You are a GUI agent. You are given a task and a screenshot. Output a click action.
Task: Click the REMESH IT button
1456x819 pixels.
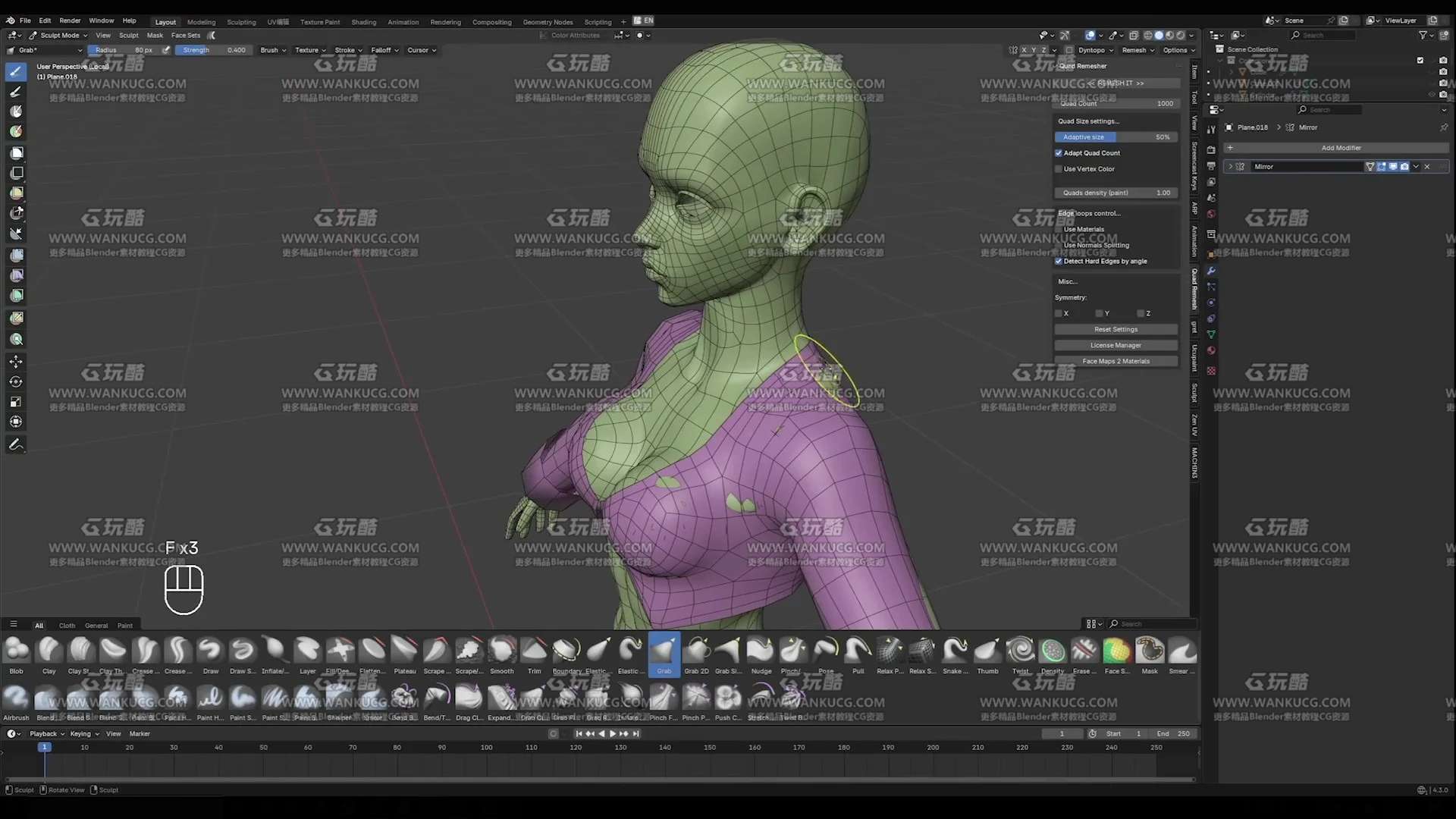click(x=1116, y=83)
